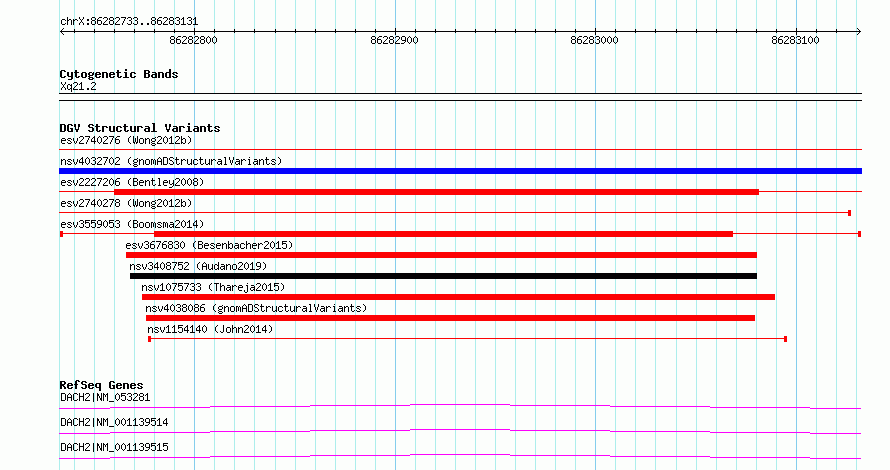Viewport: 890px width, 470px height.
Task: Click the red esv2227206 variant bar
Action: (436, 192)
